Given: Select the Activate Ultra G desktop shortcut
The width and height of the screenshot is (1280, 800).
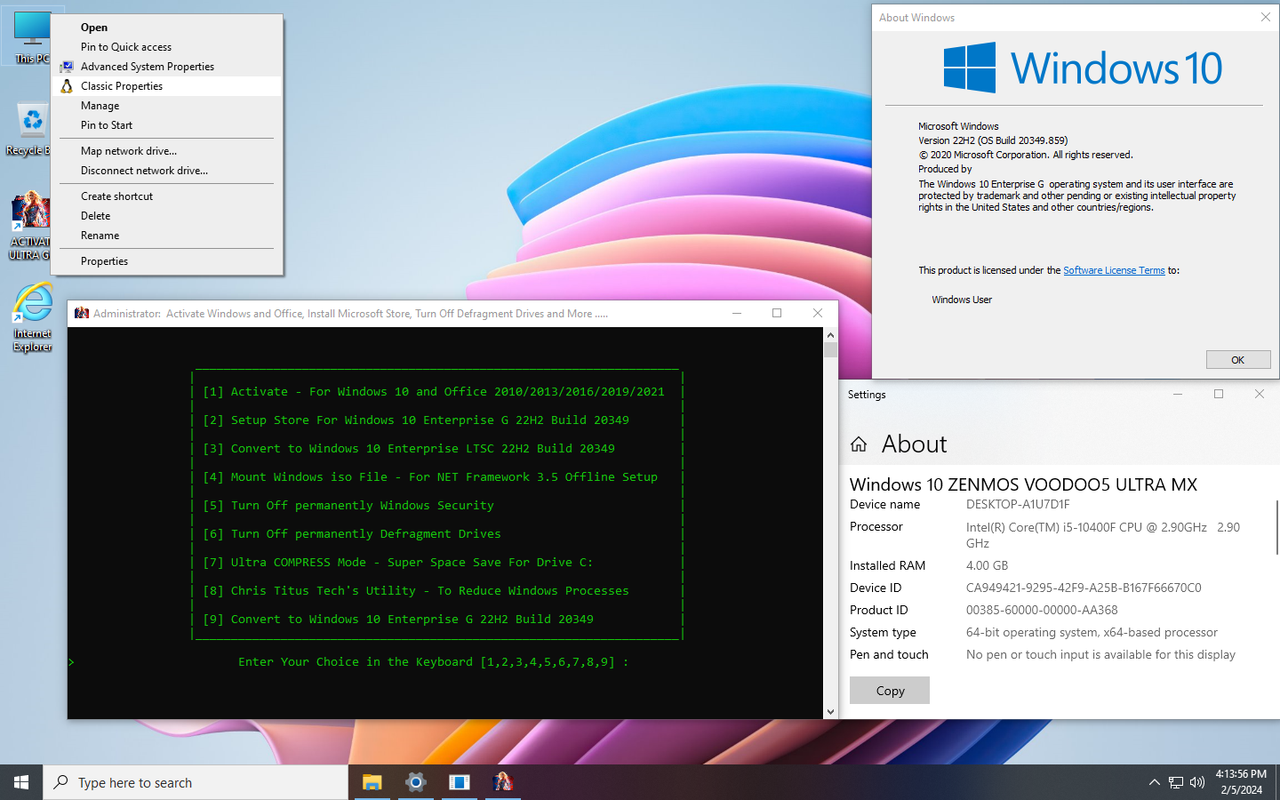Looking at the screenshot, I should (x=31, y=227).
